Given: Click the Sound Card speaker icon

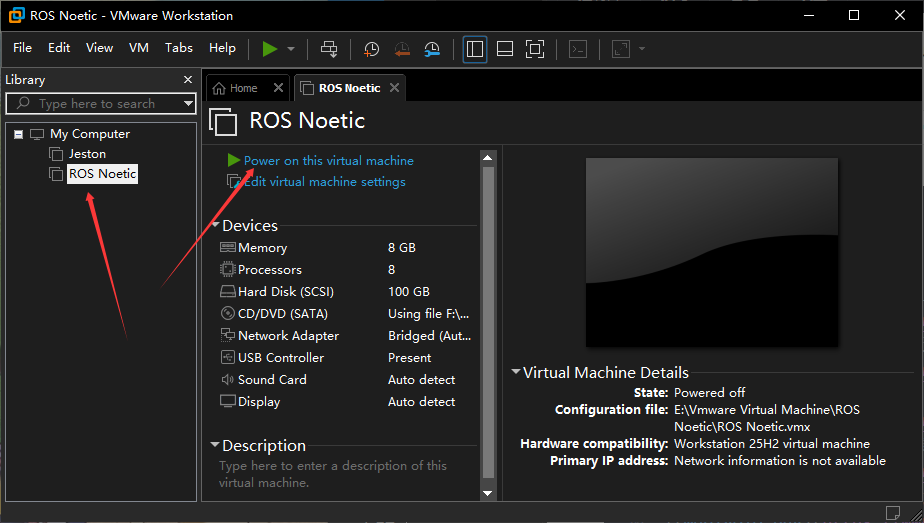Looking at the screenshot, I should [227, 379].
